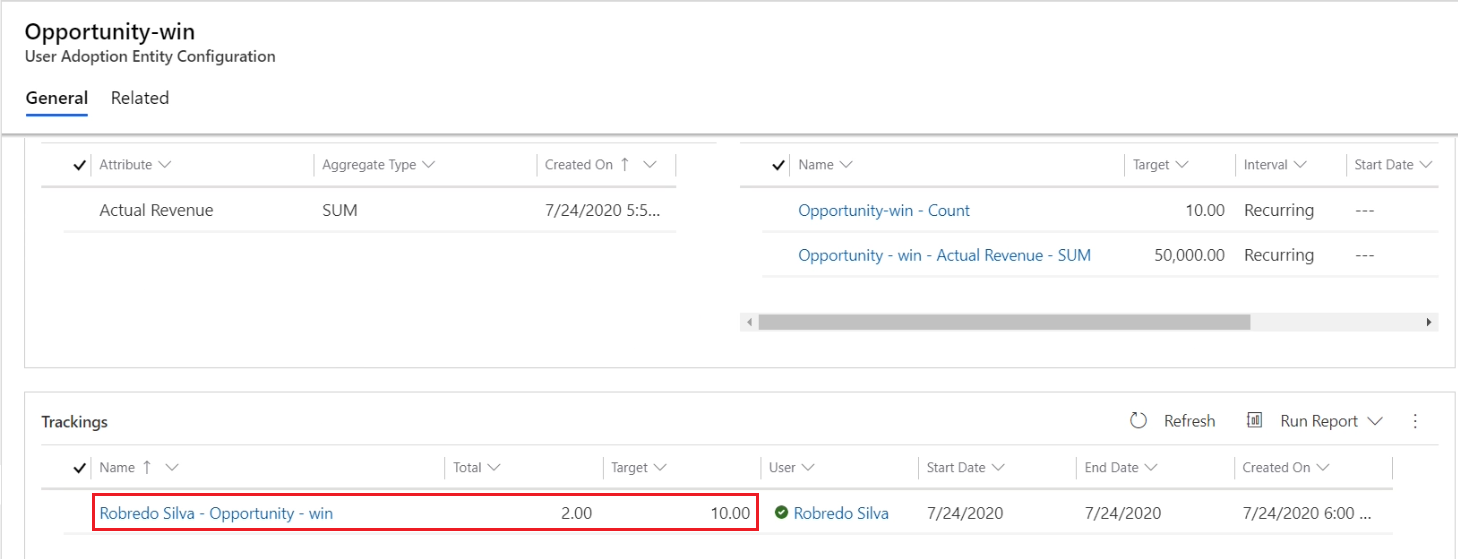Open Trackings more commands ellipsis

tap(1415, 421)
